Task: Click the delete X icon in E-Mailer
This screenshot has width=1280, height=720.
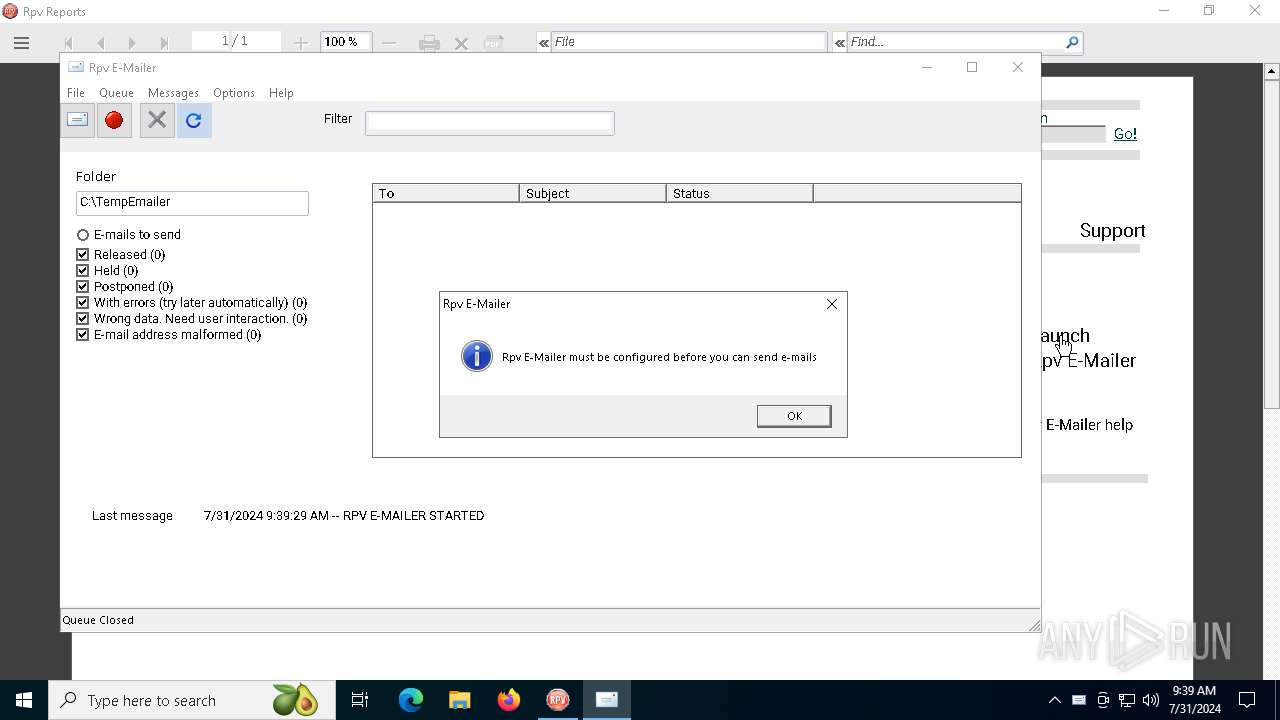Action: tap(157, 120)
